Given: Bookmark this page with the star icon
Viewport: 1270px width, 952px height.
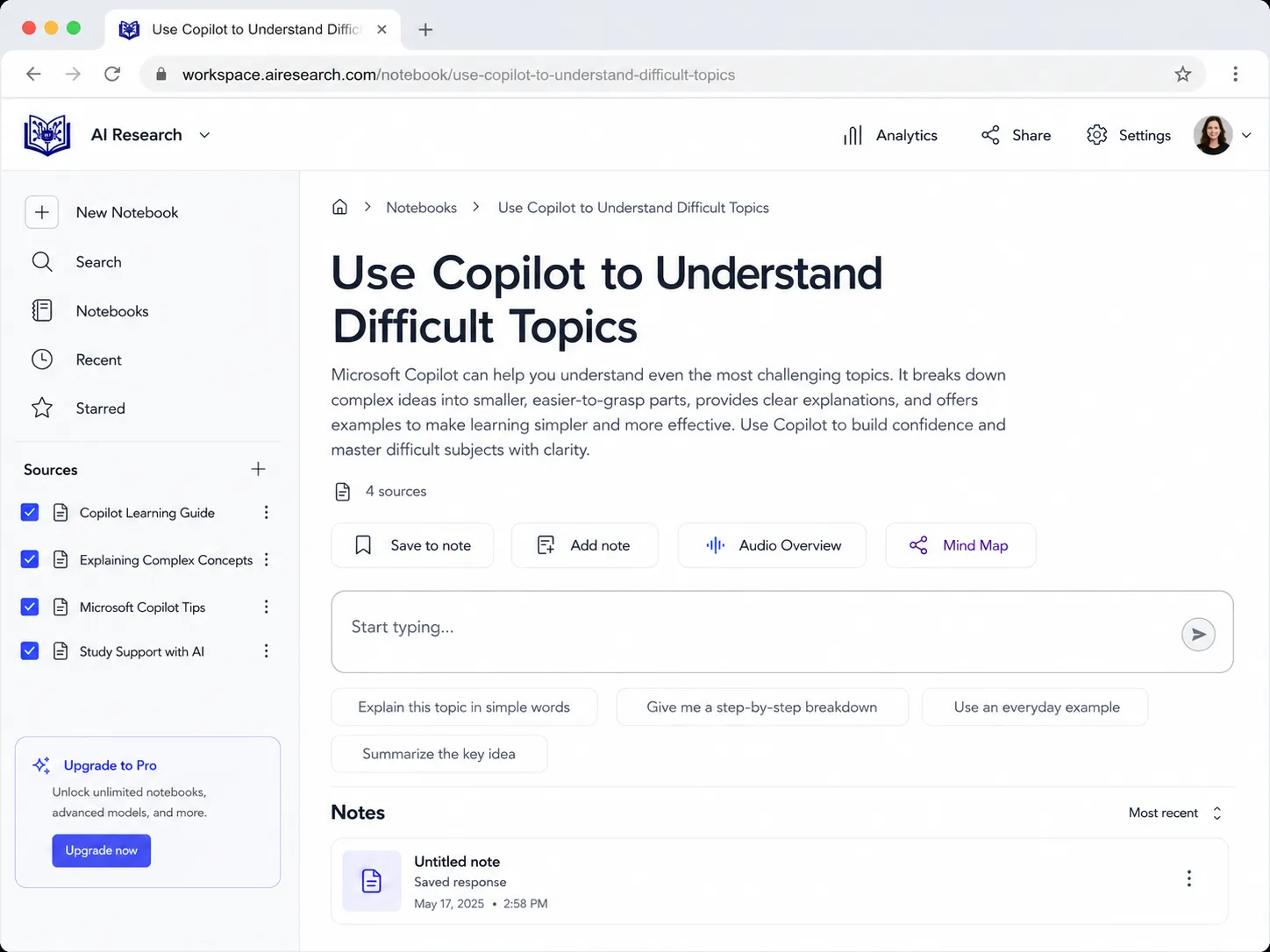Looking at the screenshot, I should coord(1183,75).
